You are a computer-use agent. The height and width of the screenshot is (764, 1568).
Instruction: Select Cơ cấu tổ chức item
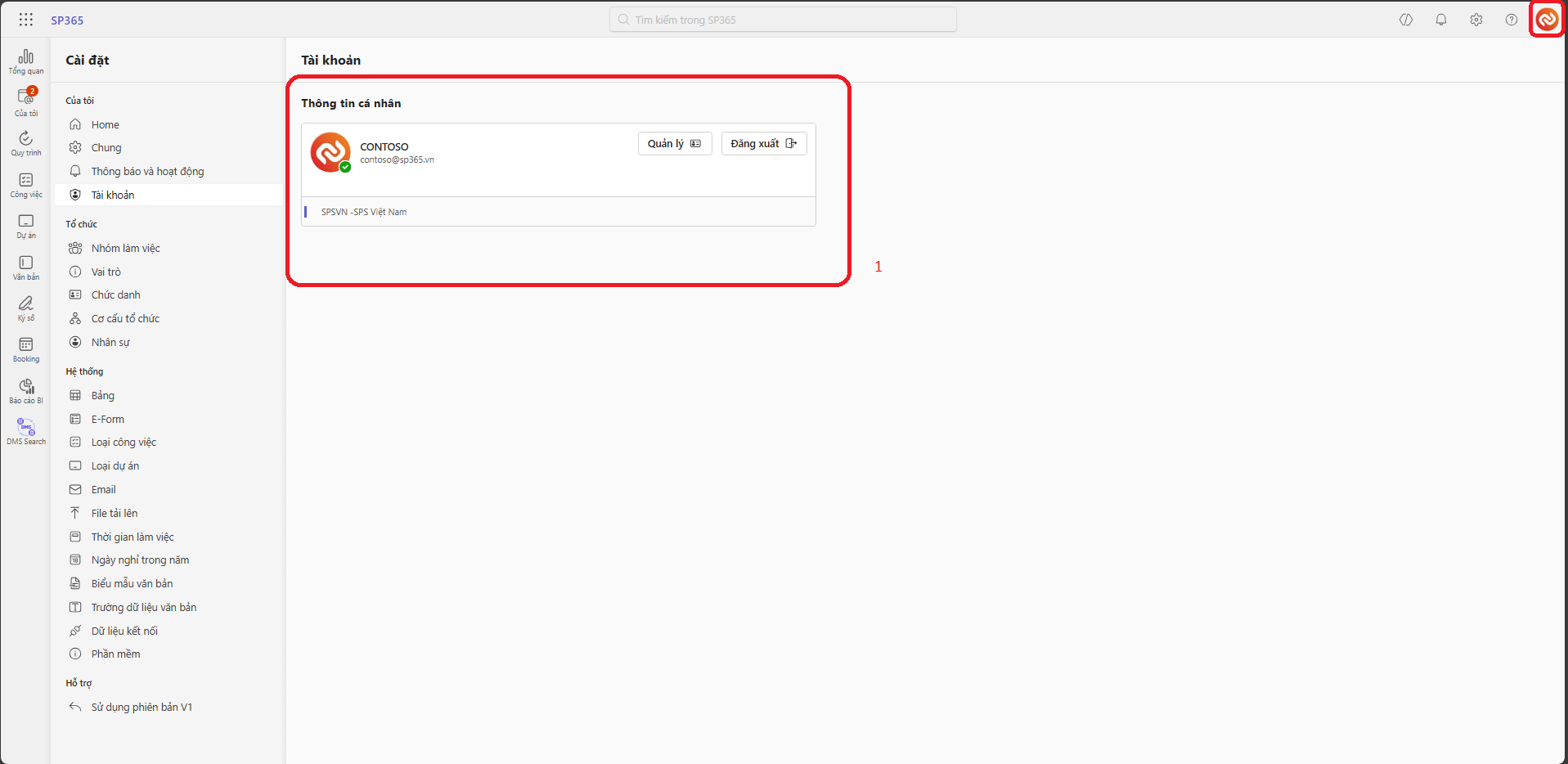pos(125,318)
